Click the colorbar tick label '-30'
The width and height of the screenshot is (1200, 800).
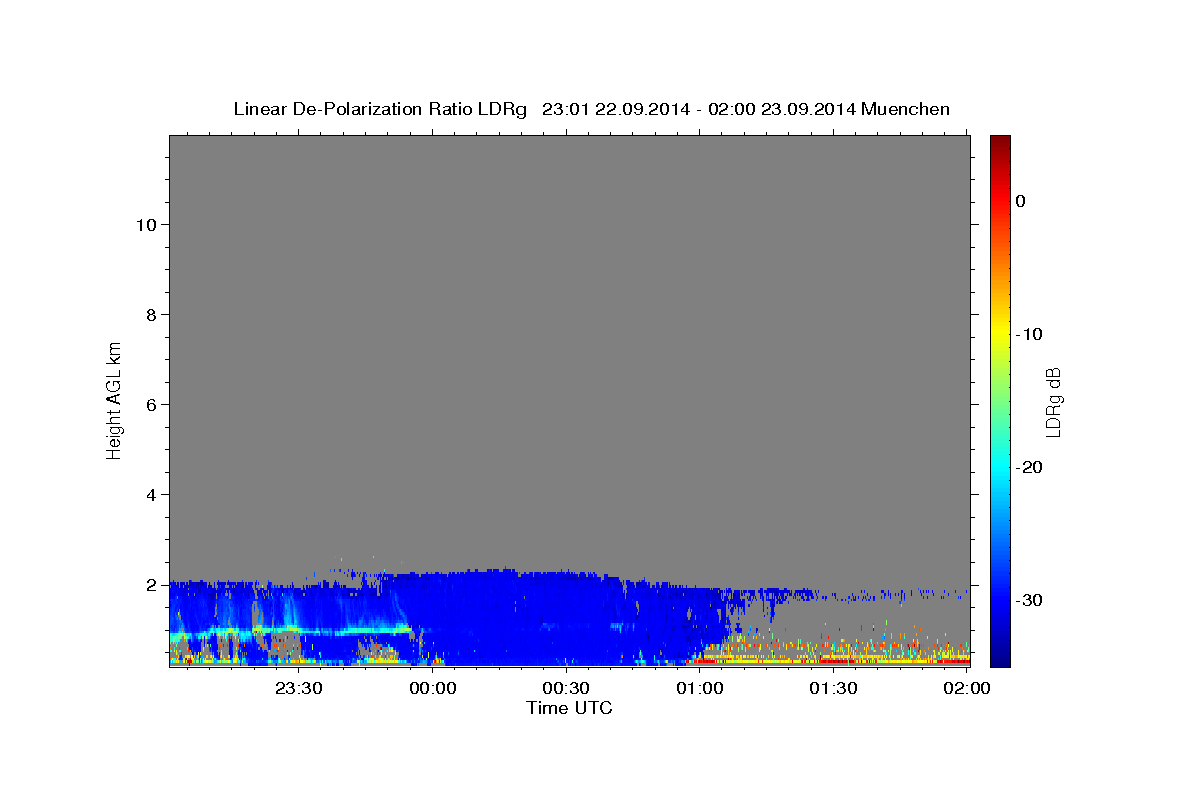click(x=1028, y=600)
